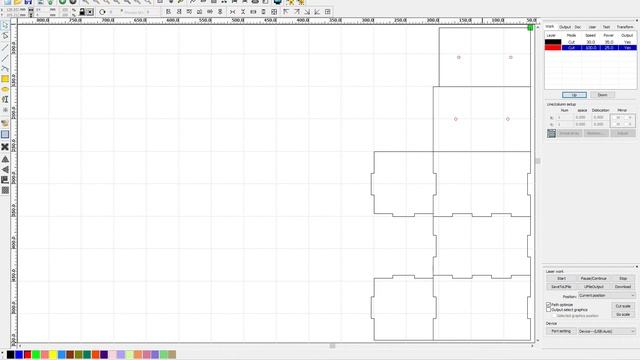
Task: Click the horizontal equal spacing icon
Action: pyautogui.click(x=232, y=12)
